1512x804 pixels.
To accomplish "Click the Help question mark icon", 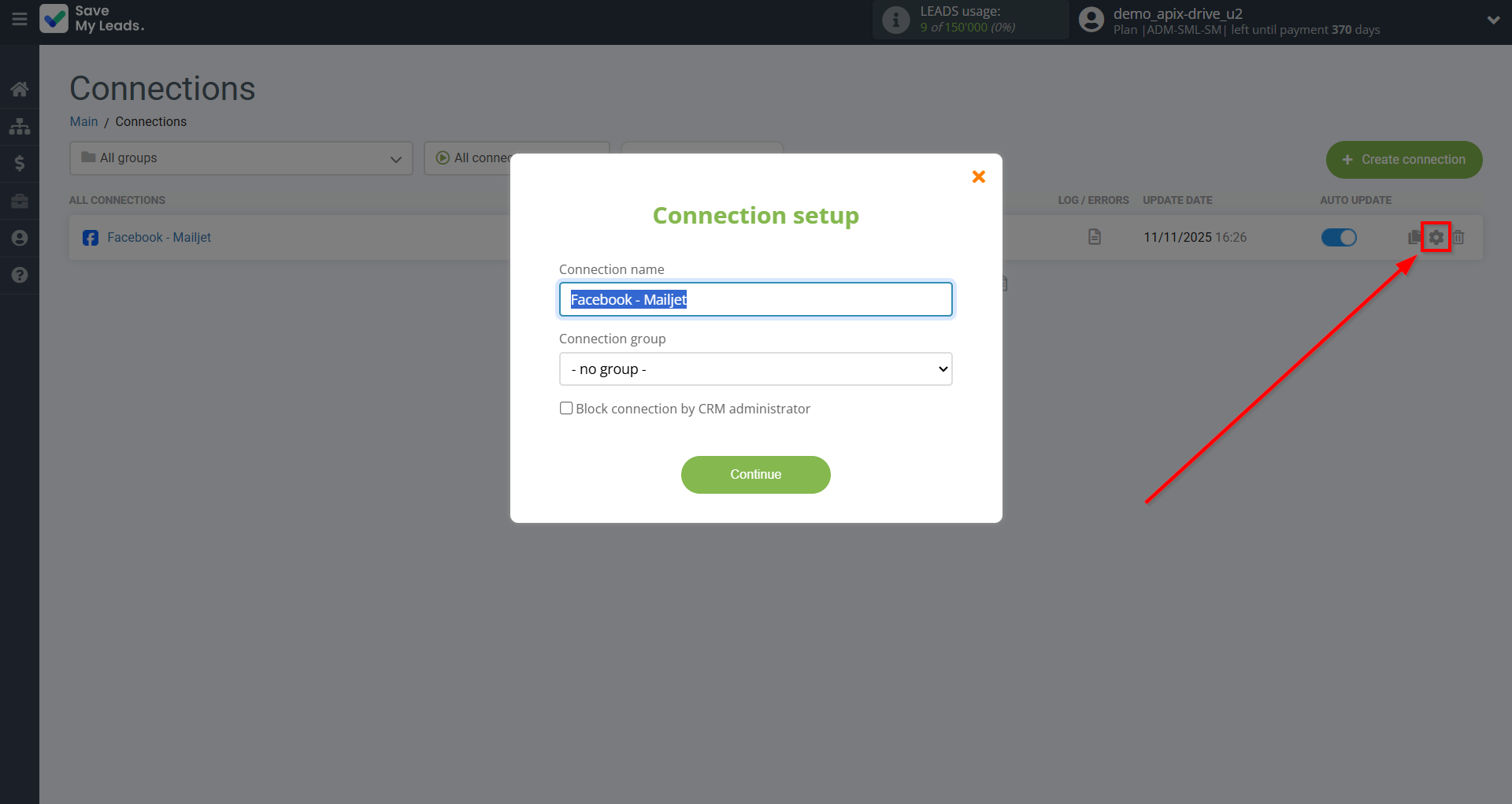I will (19, 274).
